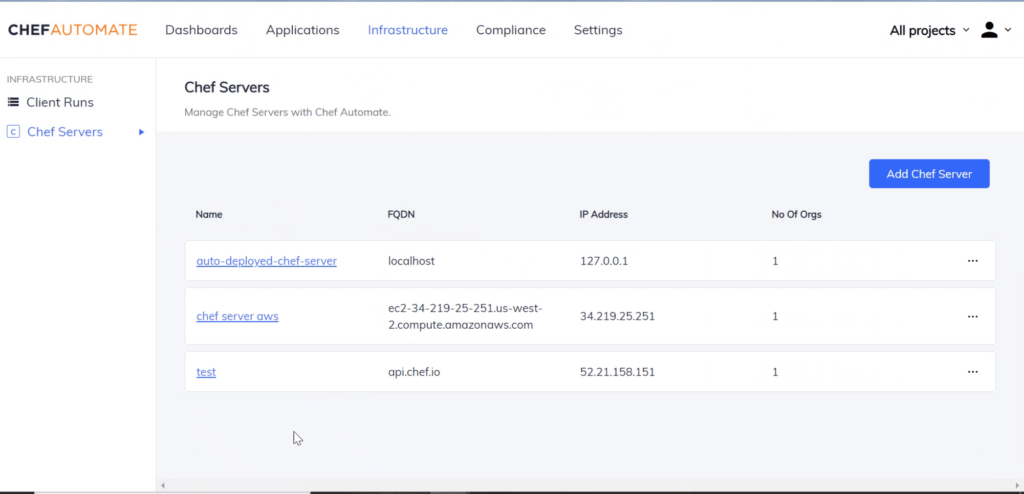Expand the All projects dropdown
The width and height of the screenshot is (1024, 494).
pyautogui.click(x=929, y=30)
